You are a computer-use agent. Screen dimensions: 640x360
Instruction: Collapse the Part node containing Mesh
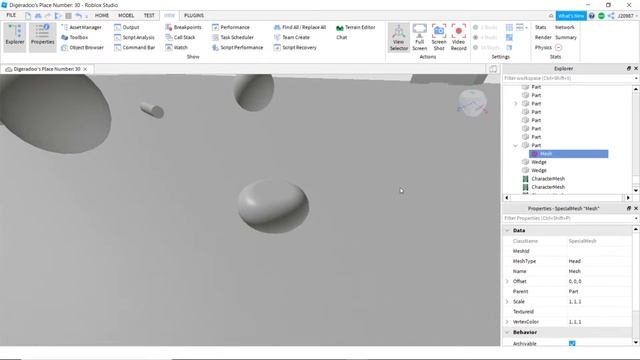coord(516,145)
